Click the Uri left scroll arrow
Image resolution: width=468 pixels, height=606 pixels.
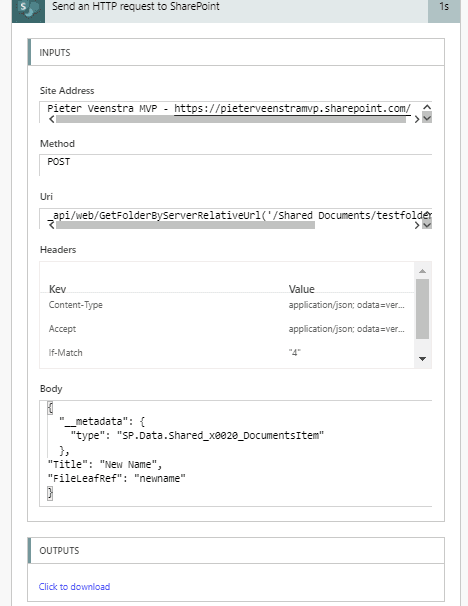51,225
